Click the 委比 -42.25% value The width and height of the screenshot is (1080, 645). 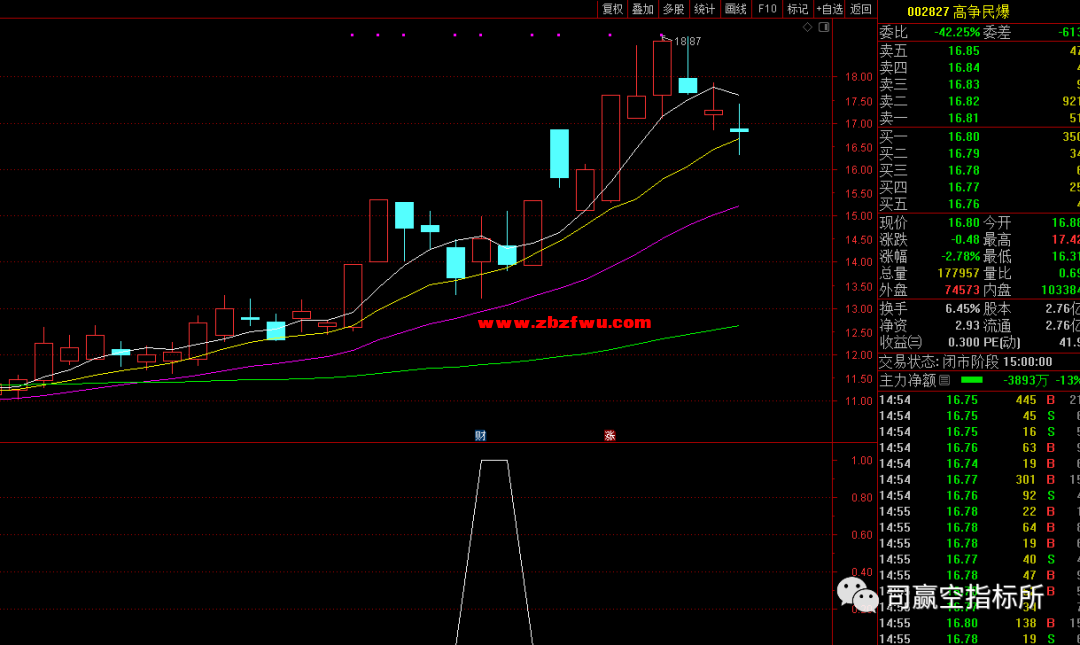(957, 32)
